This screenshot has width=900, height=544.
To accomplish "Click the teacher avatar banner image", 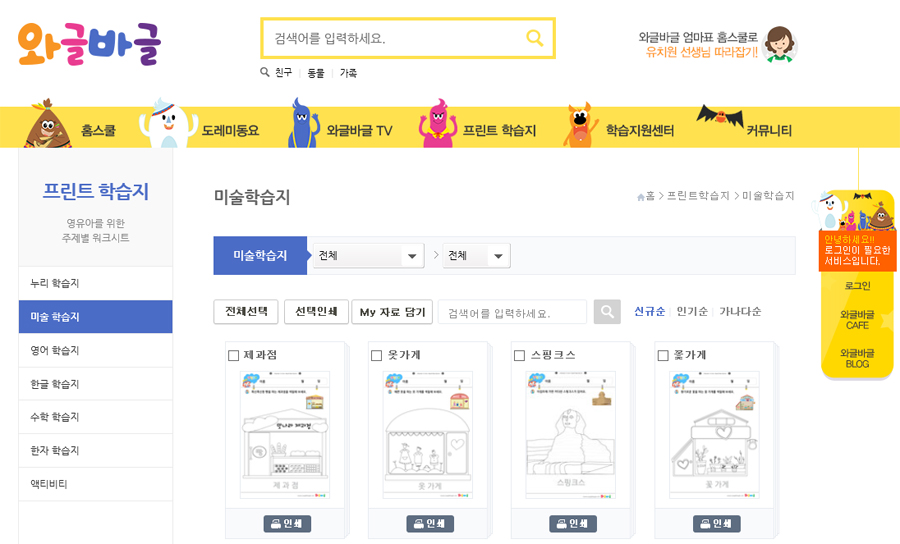I will [x=779, y=44].
